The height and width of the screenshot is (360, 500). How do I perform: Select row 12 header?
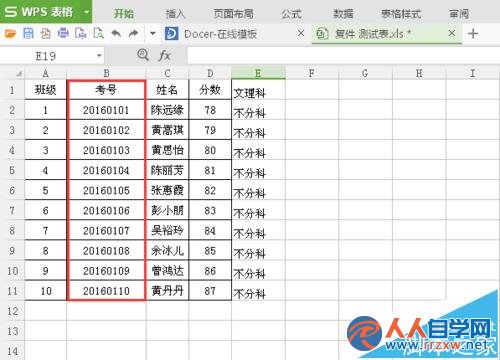(12, 311)
